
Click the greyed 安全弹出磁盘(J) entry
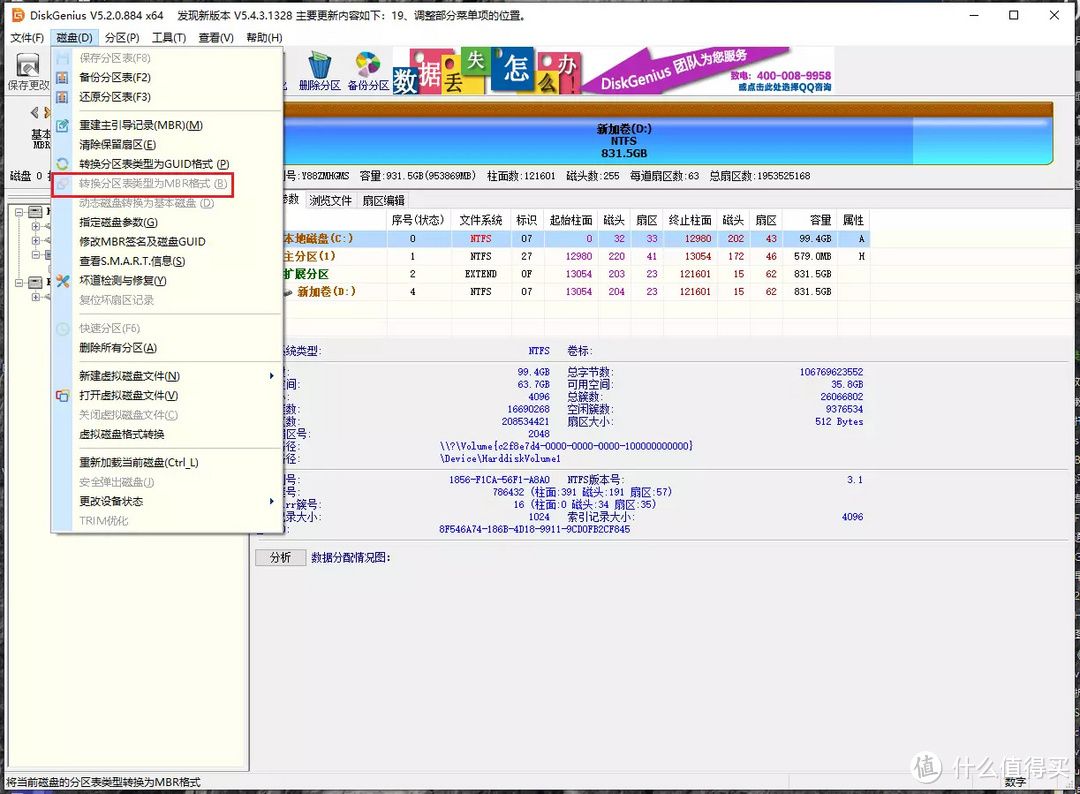pyautogui.click(x=116, y=482)
